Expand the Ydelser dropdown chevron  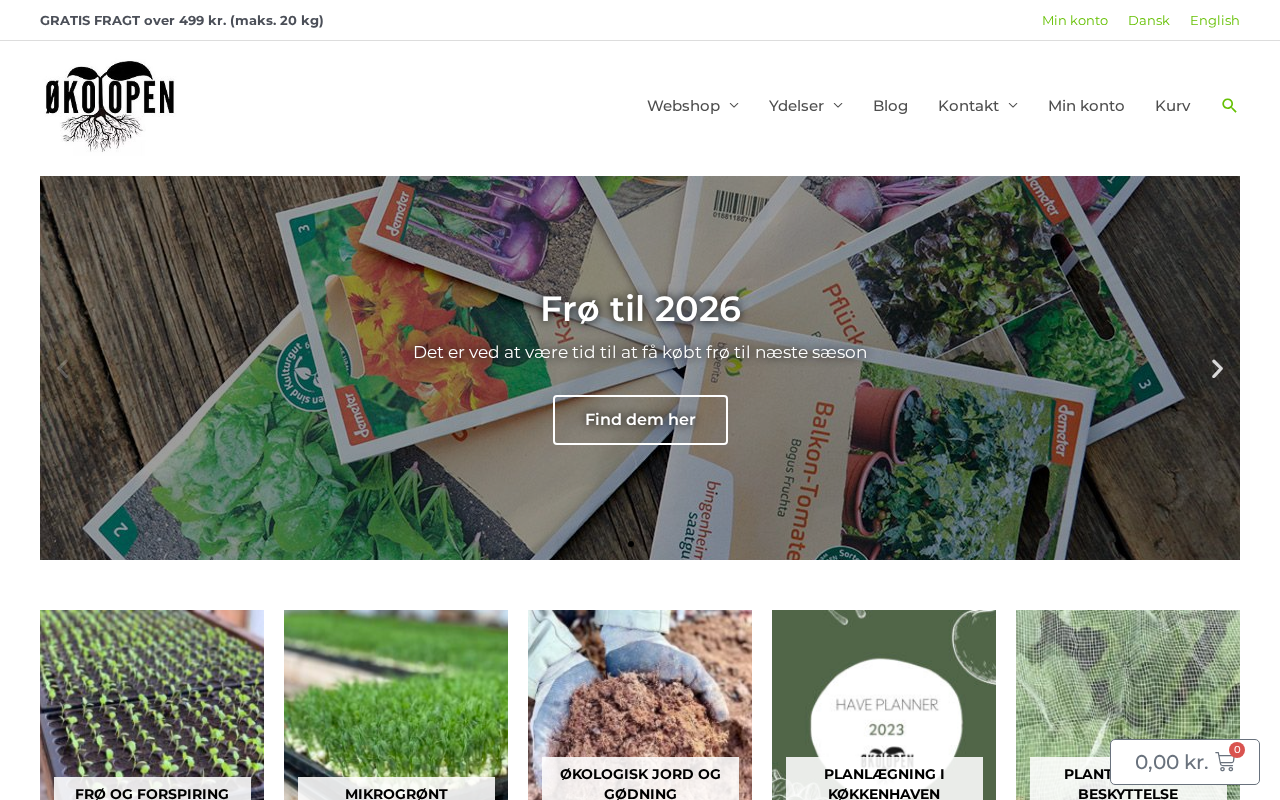coord(838,106)
